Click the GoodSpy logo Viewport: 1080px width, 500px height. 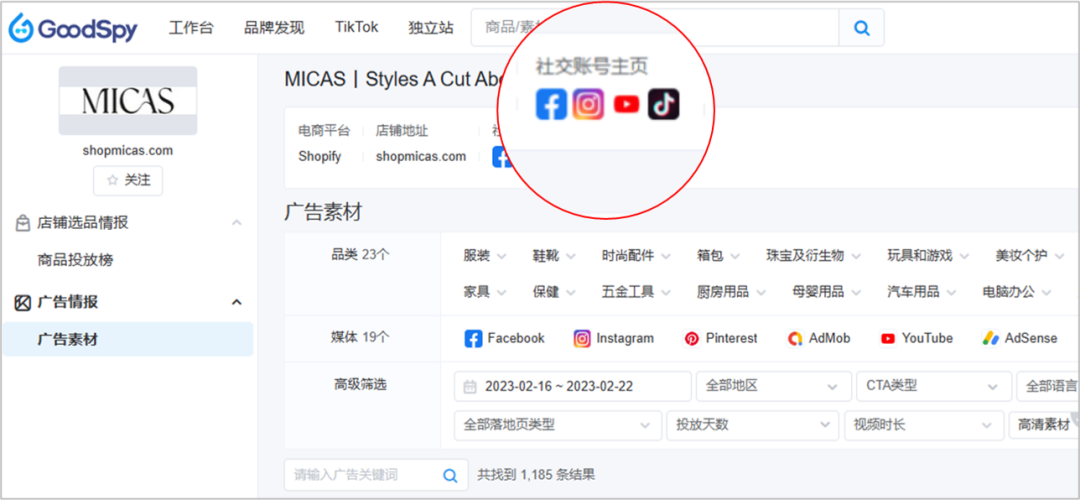pyautogui.click(x=73, y=28)
